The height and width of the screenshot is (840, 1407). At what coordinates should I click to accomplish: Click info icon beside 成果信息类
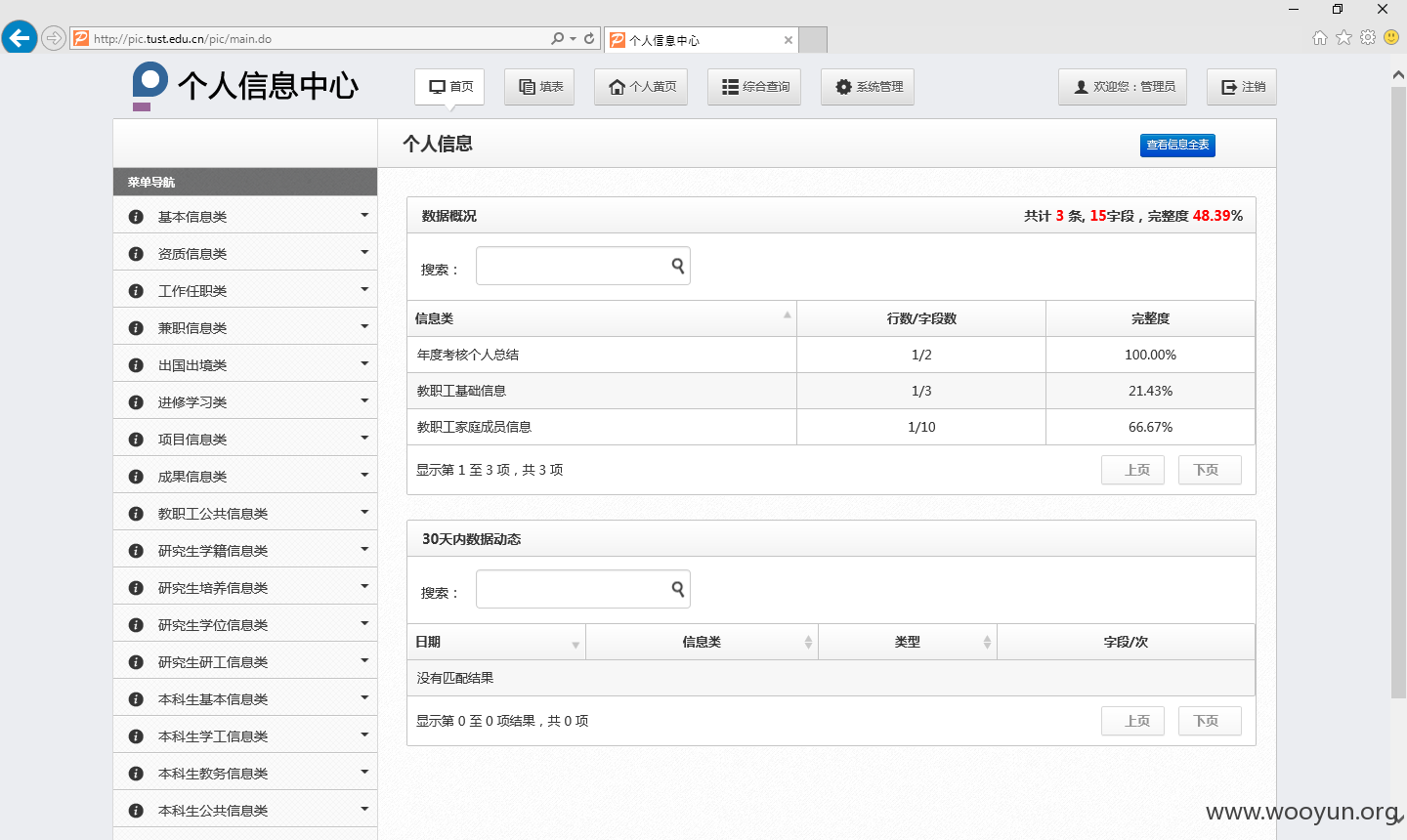coord(136,477)
